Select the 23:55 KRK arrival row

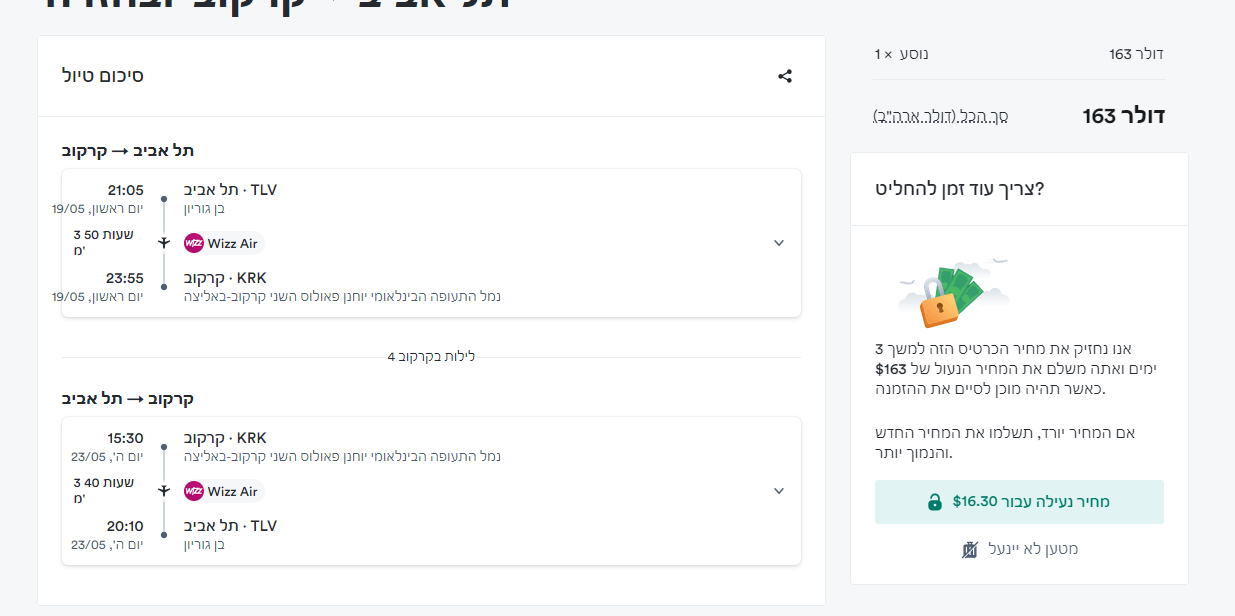point(225,278)
